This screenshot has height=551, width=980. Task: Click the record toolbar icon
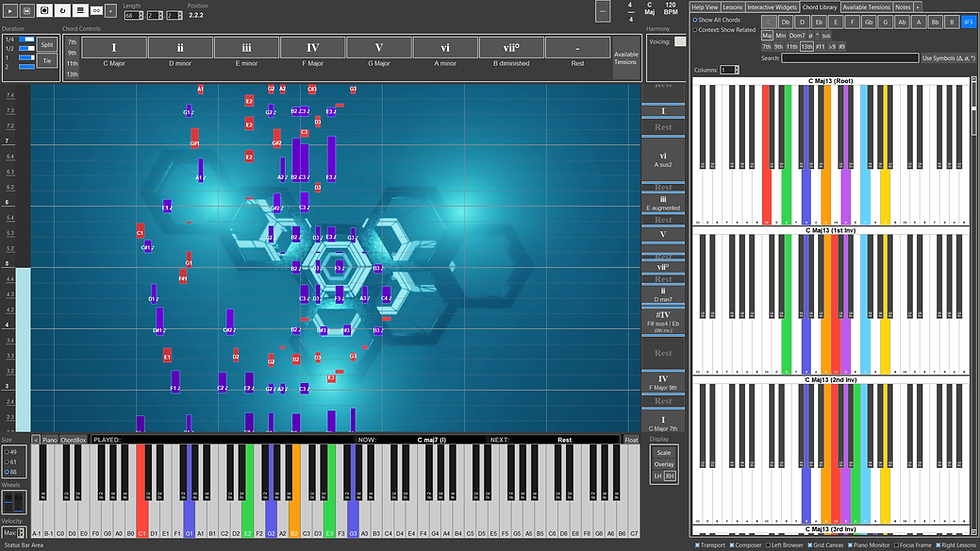point(45,11)
